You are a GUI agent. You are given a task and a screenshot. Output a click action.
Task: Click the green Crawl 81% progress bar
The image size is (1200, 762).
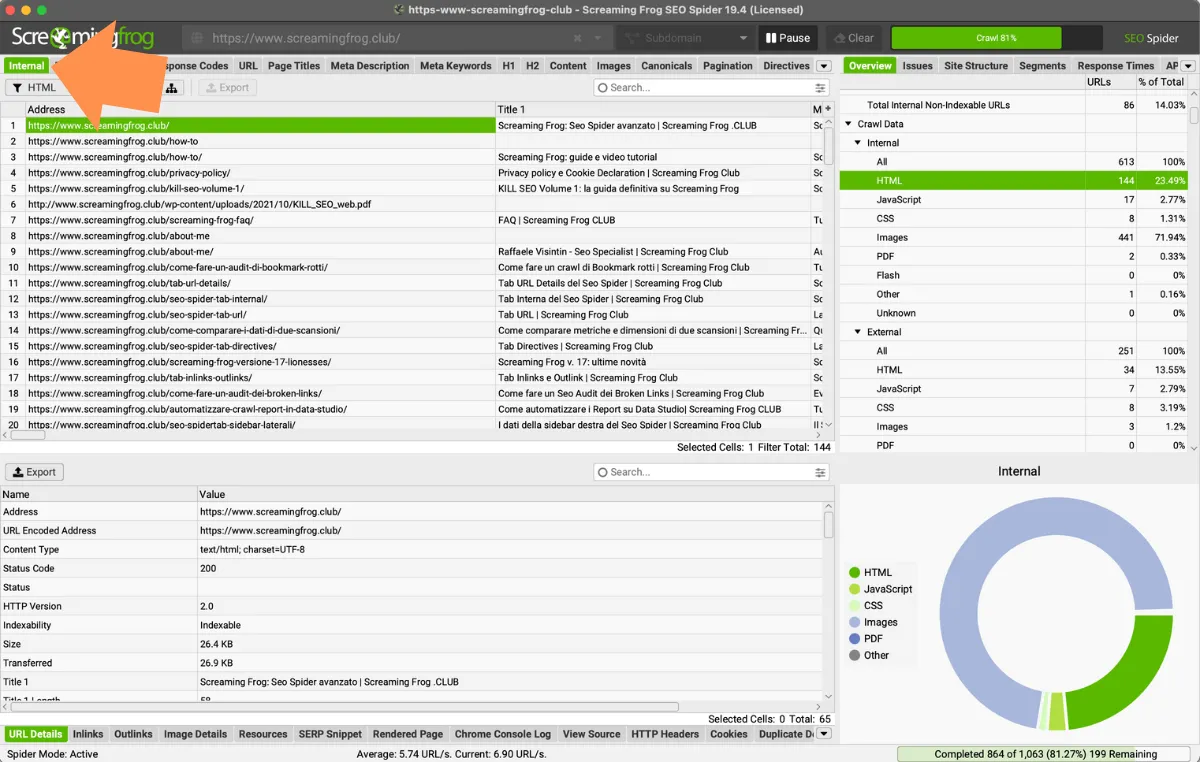click(x=975, y=38)
